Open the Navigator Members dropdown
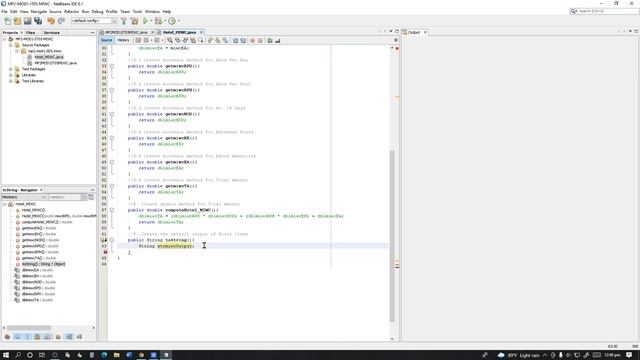 pyautogui.click(x=24, y=197)
